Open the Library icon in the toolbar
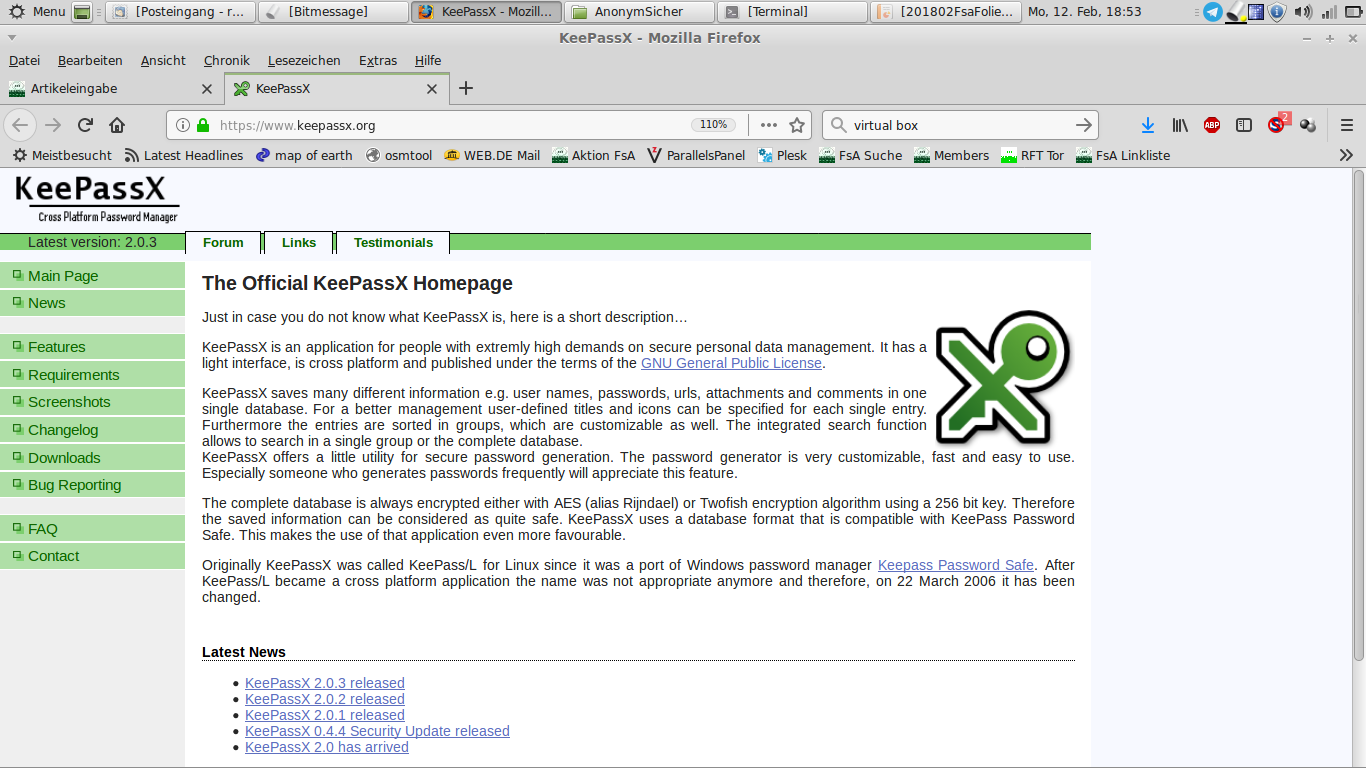The image size is (1366, 768). [1180, 125]
